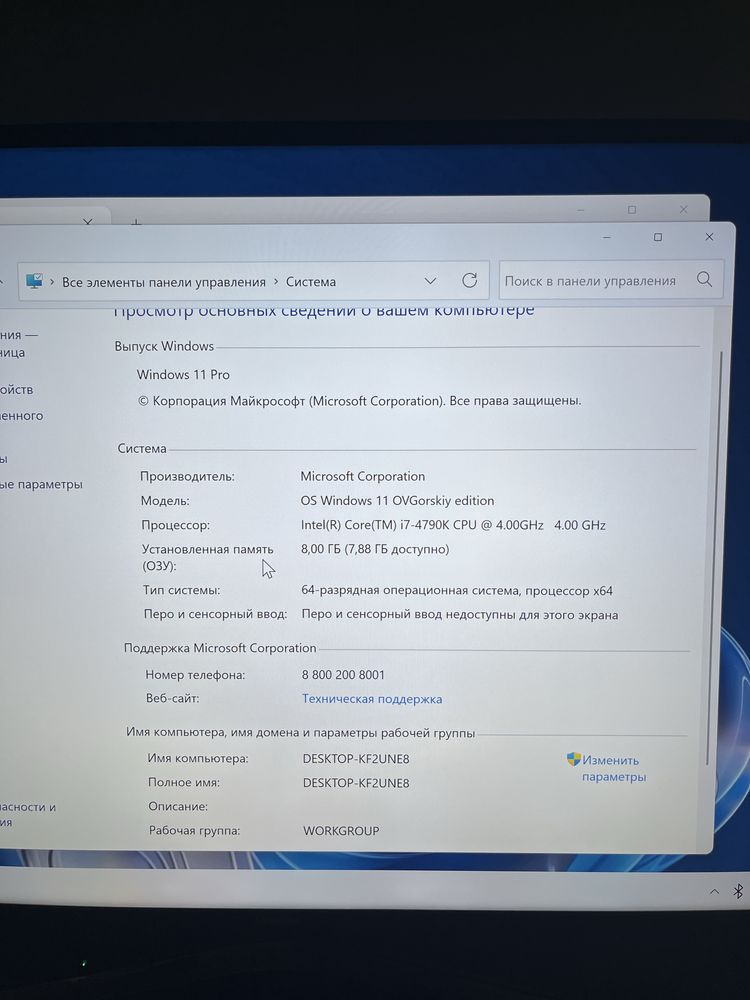Expand chevron before 'Все элементы панели управления'
The image size is (750, 1000).
52,281
